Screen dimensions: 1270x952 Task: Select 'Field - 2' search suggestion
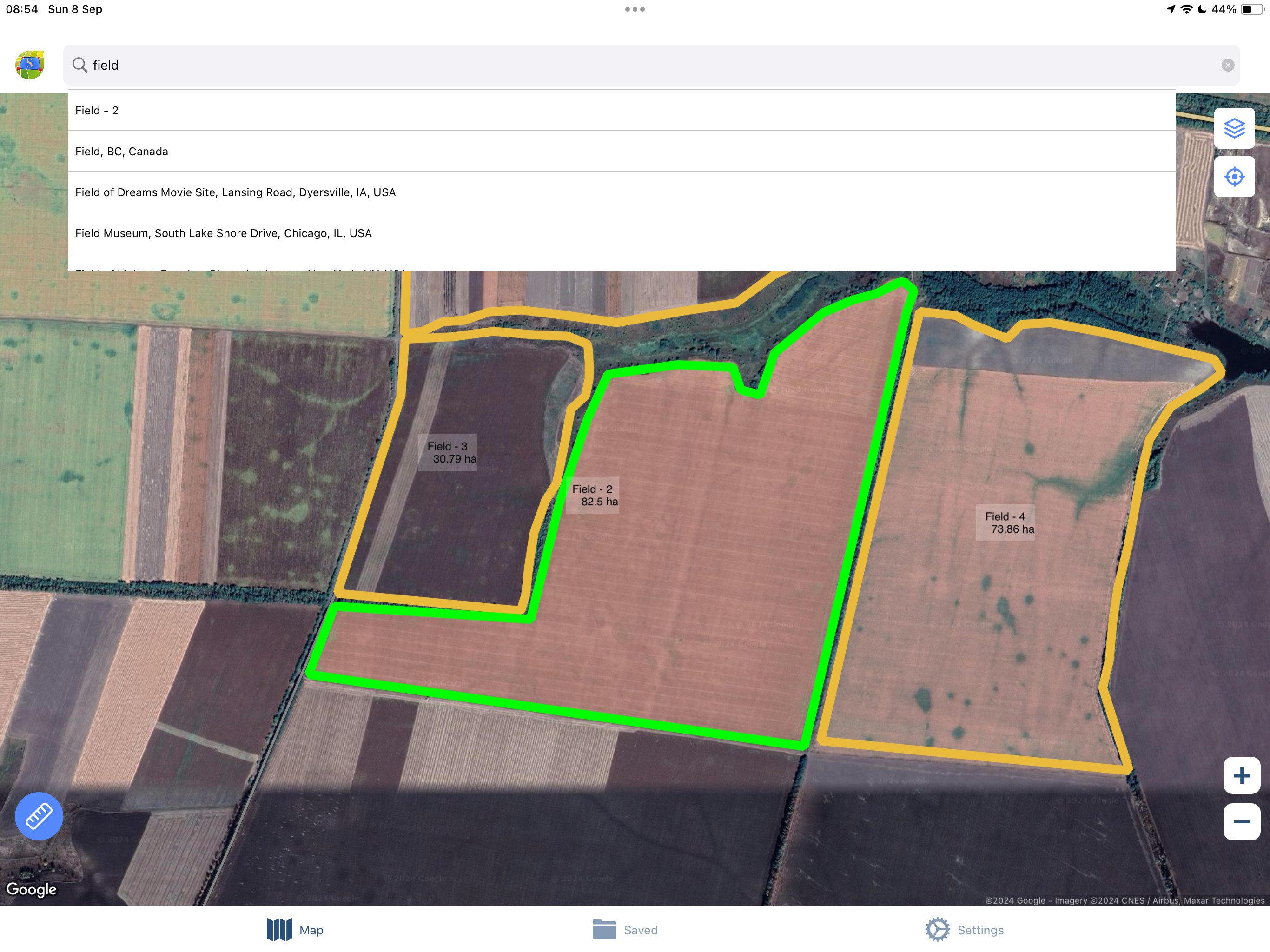621,110
